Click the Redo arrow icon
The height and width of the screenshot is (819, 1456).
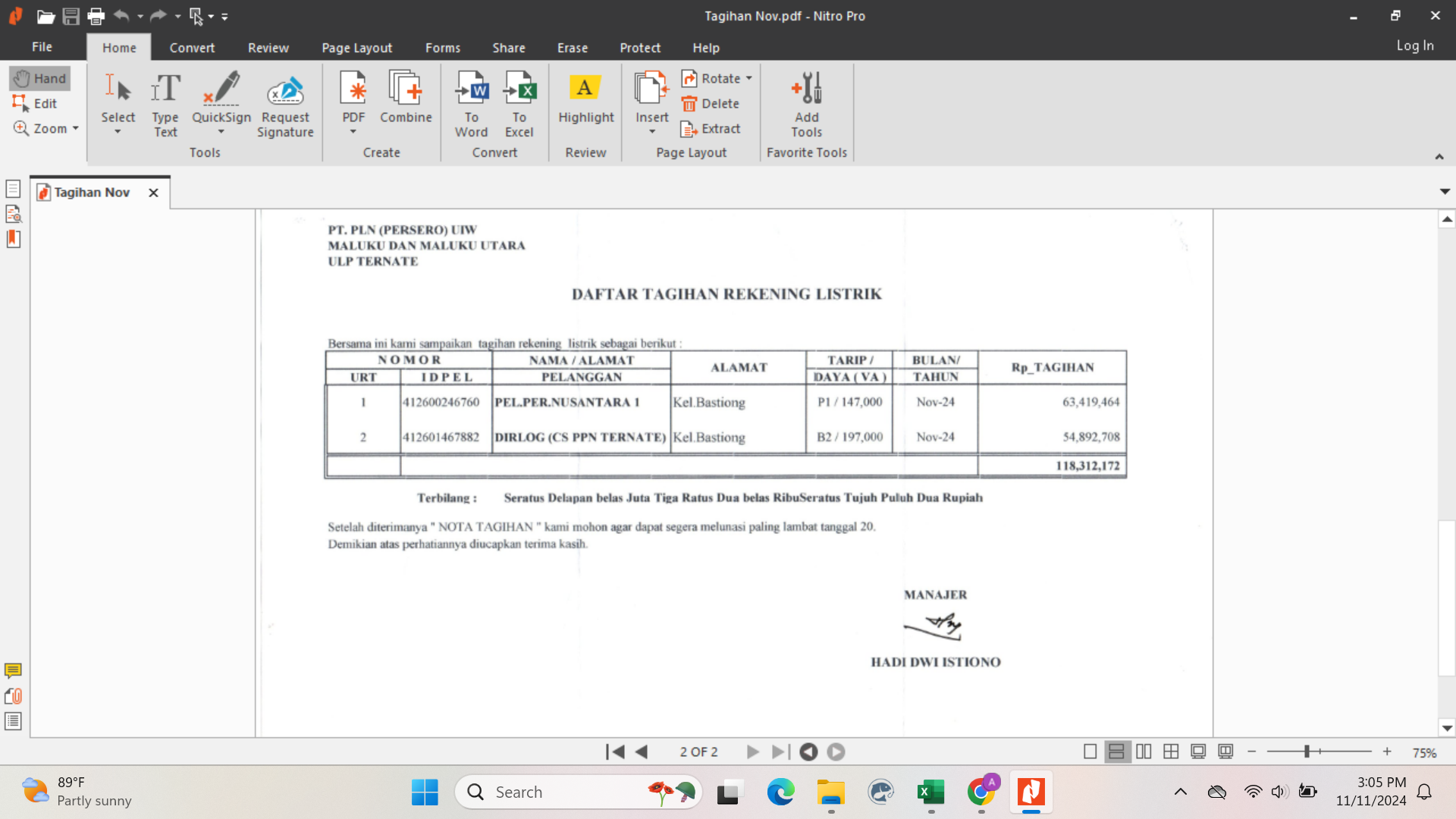coord(158,15)
